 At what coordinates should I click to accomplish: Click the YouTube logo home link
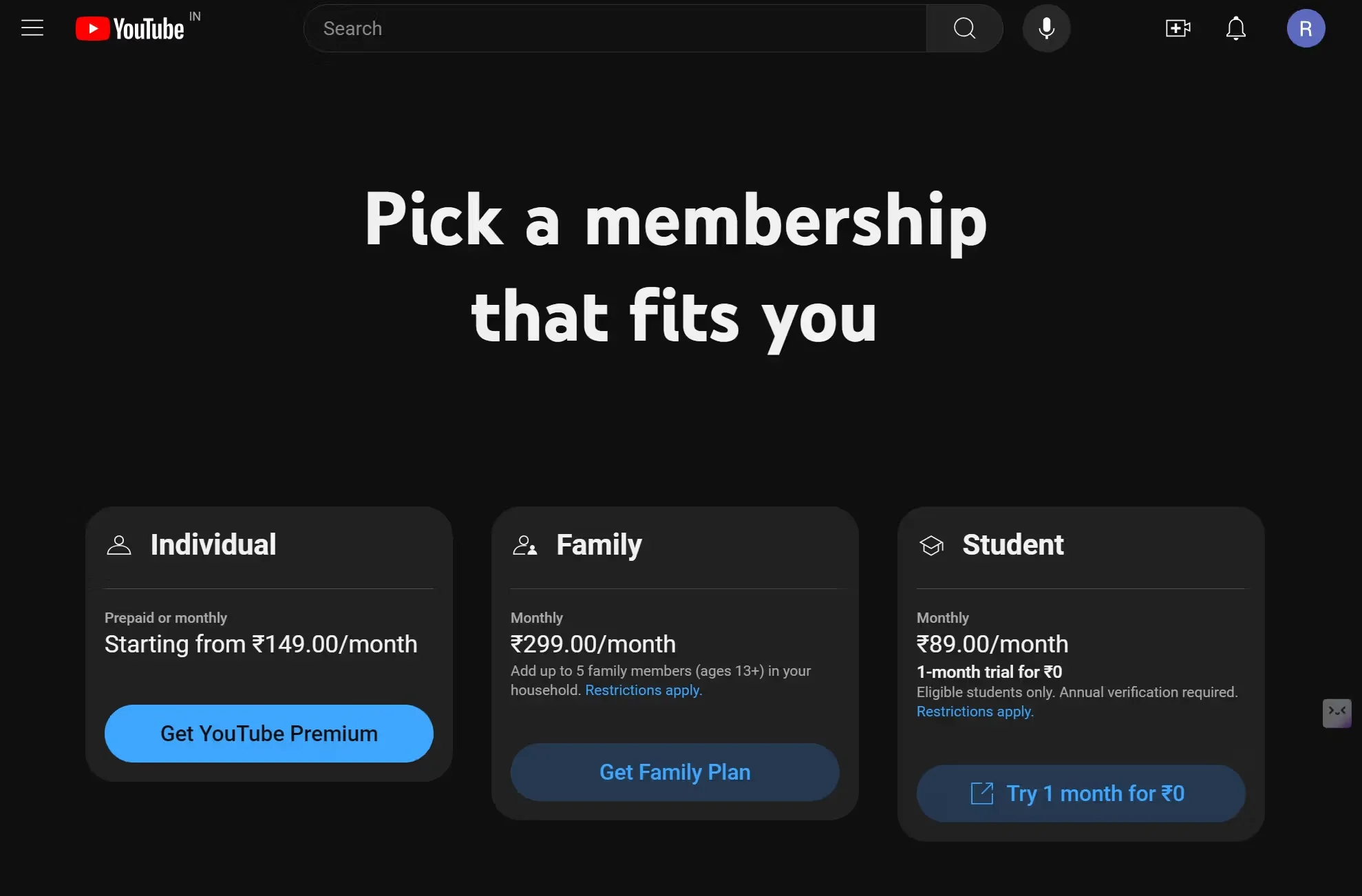tap(130, 29)
